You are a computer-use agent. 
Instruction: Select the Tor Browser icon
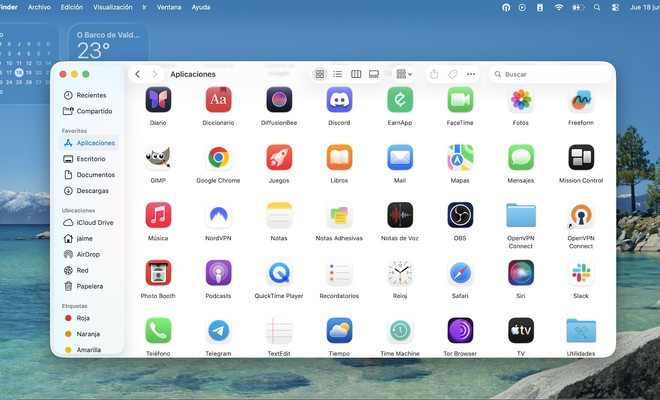[460, 331]
